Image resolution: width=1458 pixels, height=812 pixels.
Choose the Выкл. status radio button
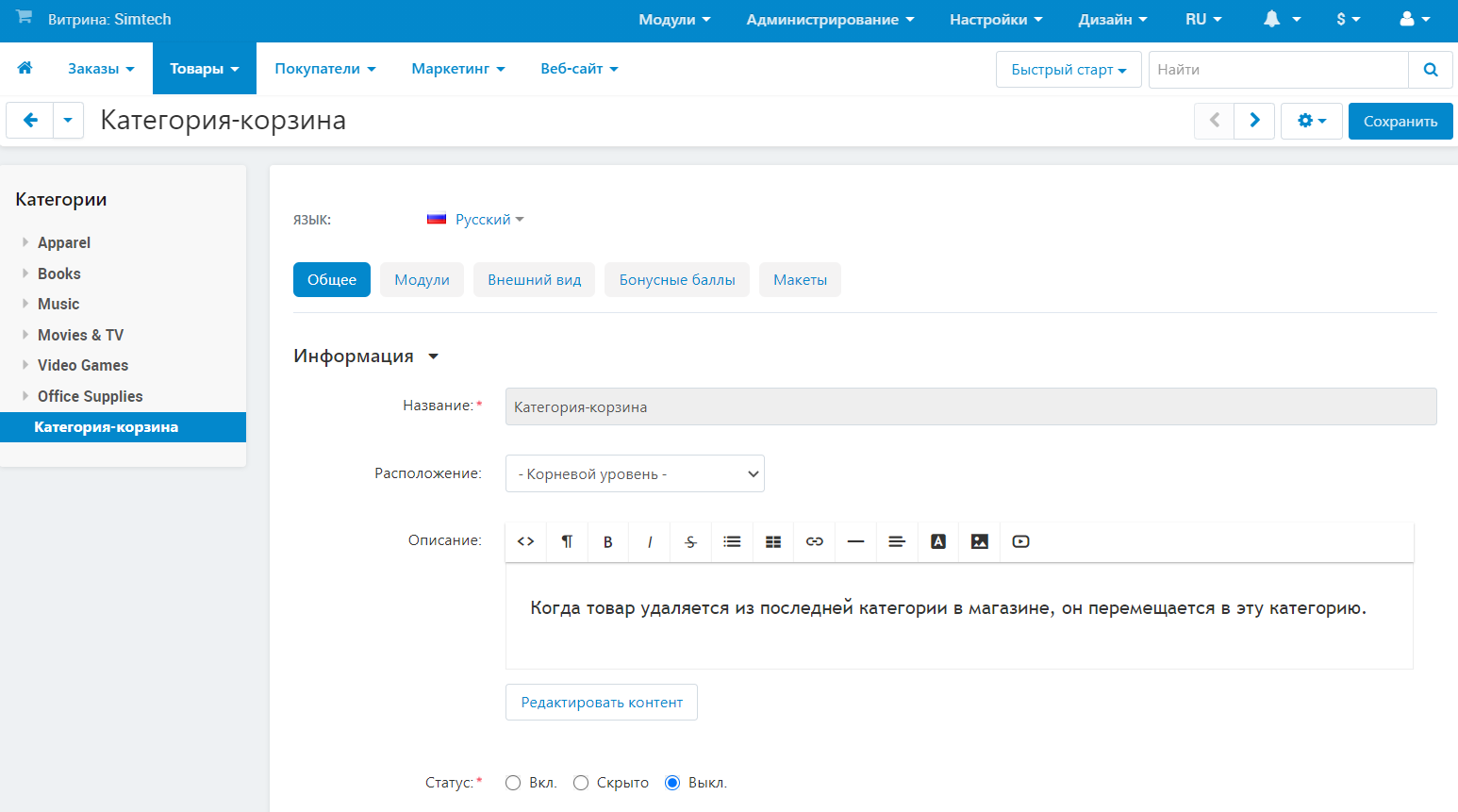tap(672, 783)
